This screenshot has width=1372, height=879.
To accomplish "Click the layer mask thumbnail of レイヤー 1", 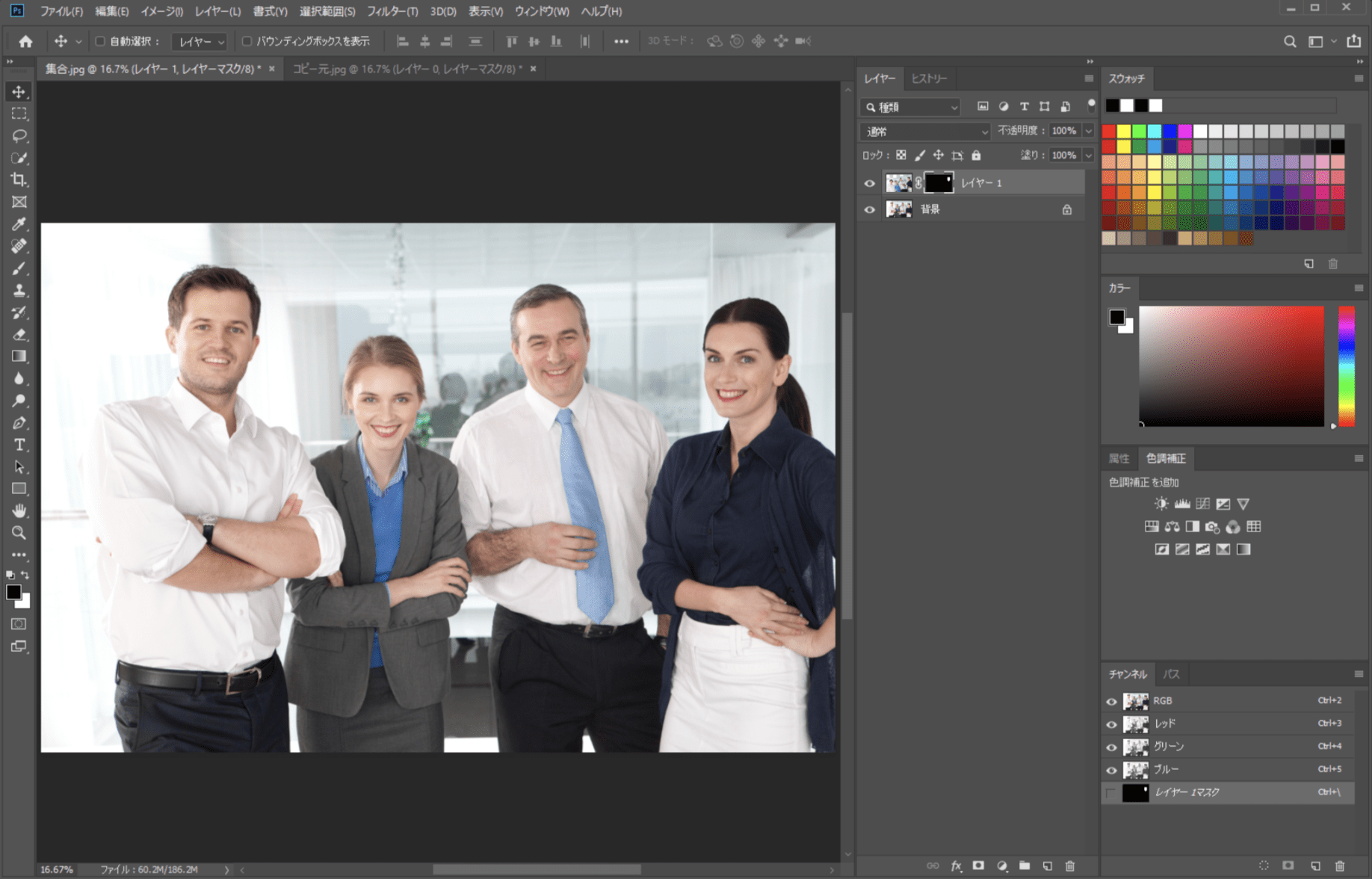I will (x=939, y=183).
